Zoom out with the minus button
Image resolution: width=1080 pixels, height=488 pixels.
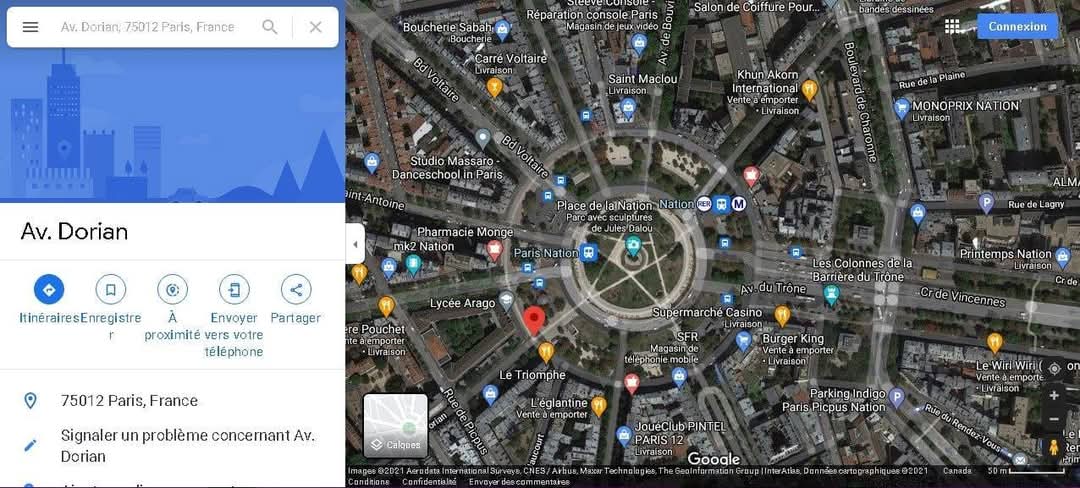click(1054, 419)
